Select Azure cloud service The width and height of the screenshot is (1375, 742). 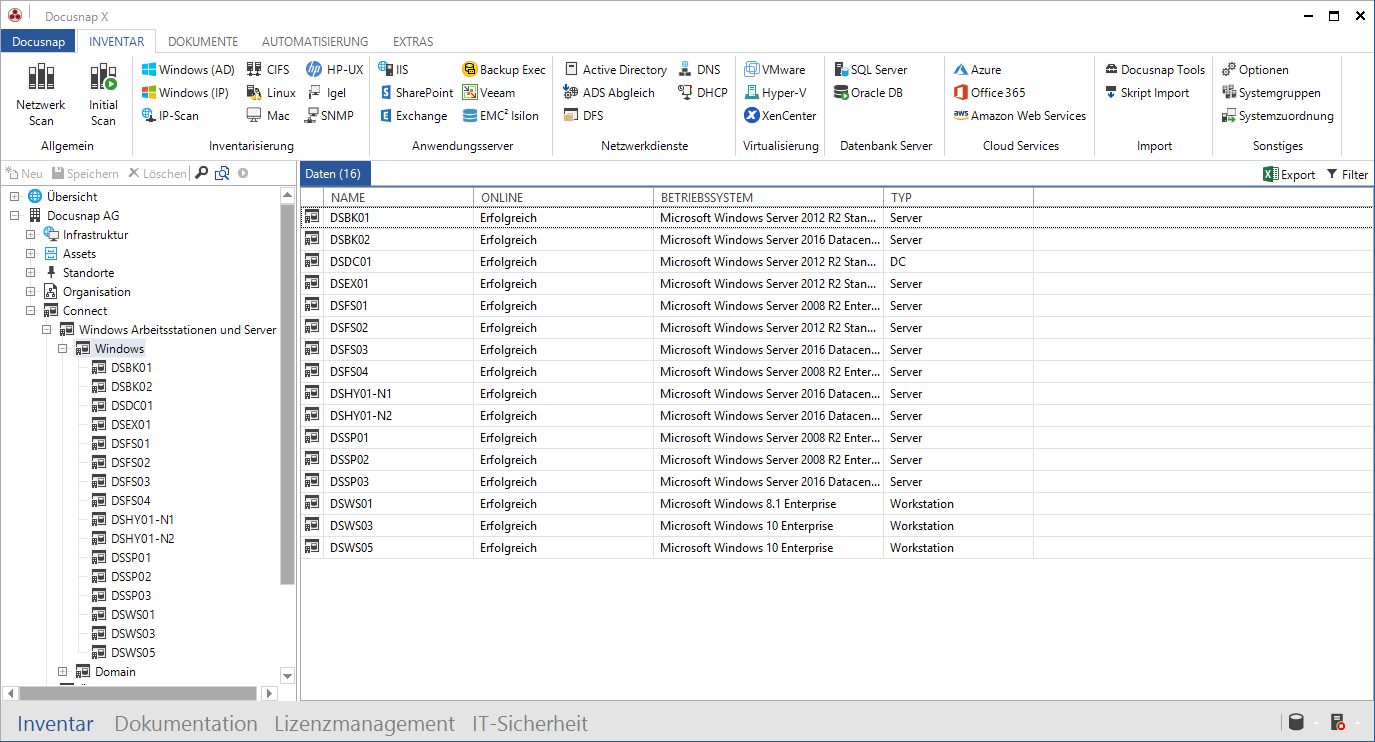(977, 70)
